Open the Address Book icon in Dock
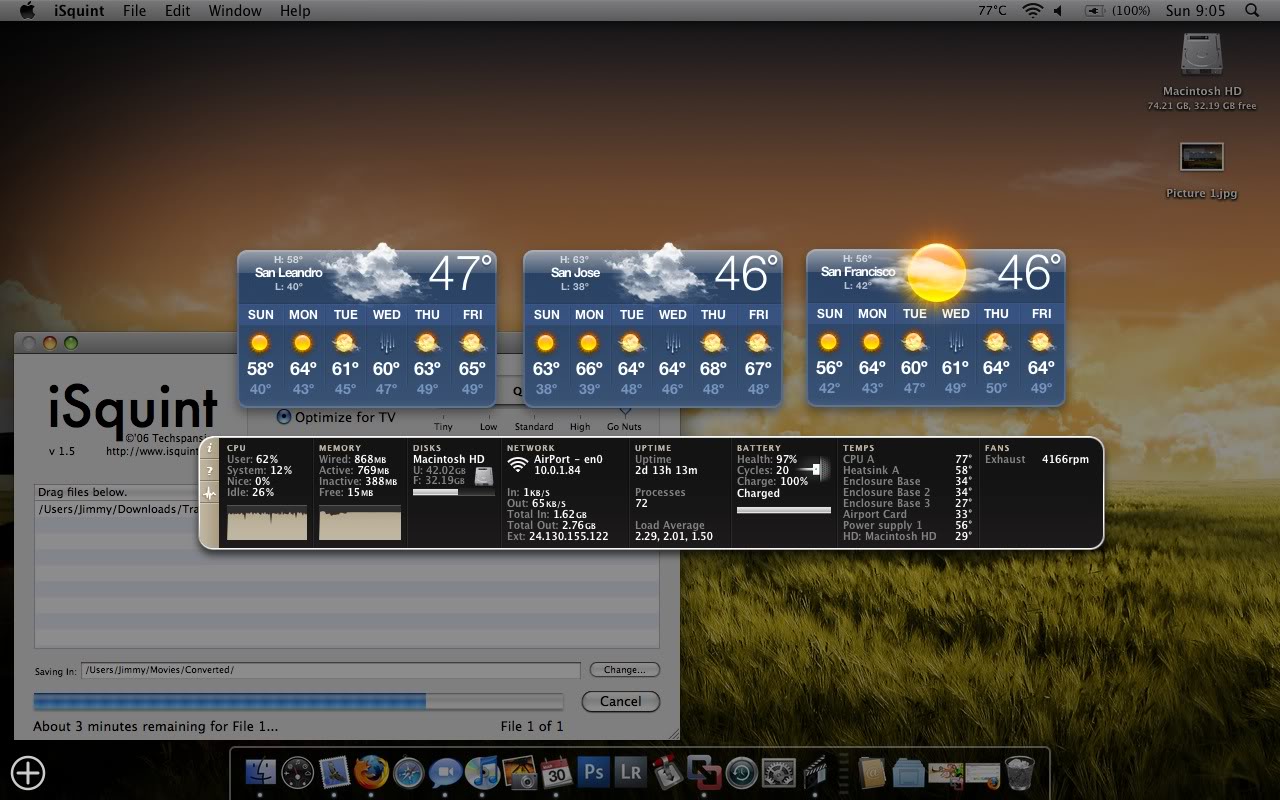Screen dimensions: 1280x800 [873, 773]
